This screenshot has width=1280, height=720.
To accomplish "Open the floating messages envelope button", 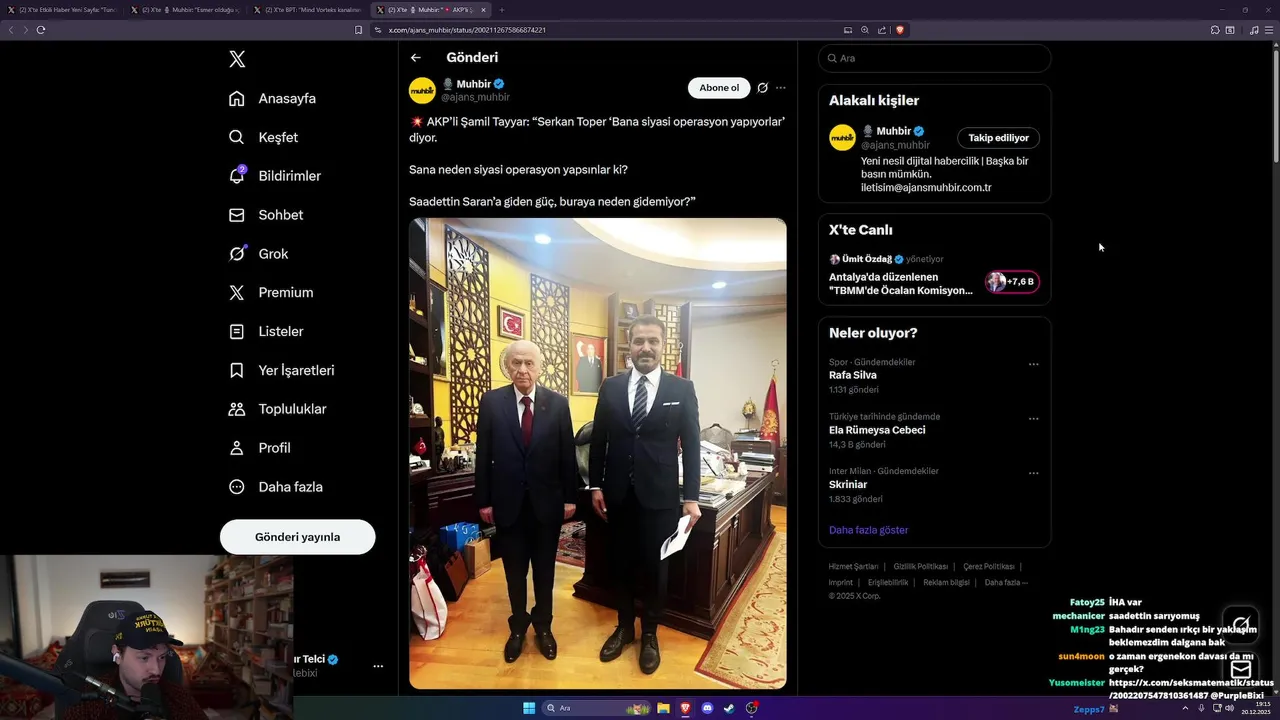I will pos(1241,670).
